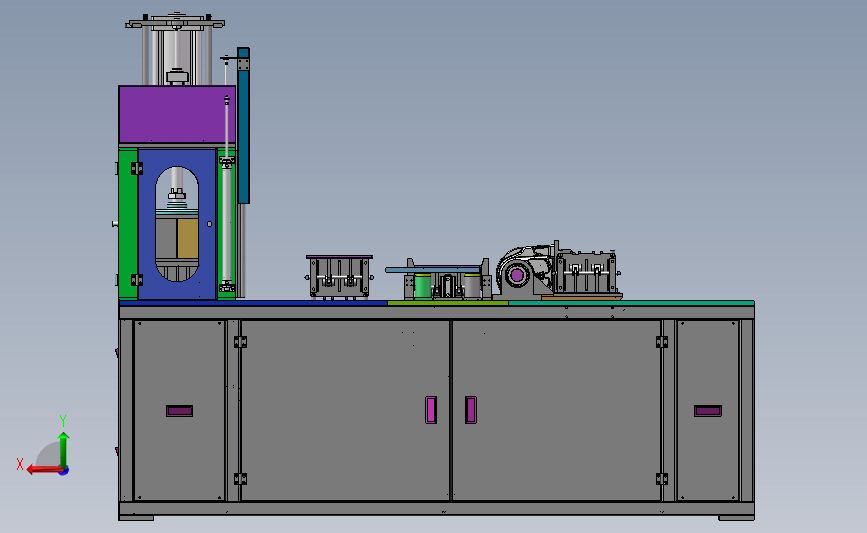867x533 pixels.
Task: Select the magenta circle on the motor housing
Action: pos(517,275)
